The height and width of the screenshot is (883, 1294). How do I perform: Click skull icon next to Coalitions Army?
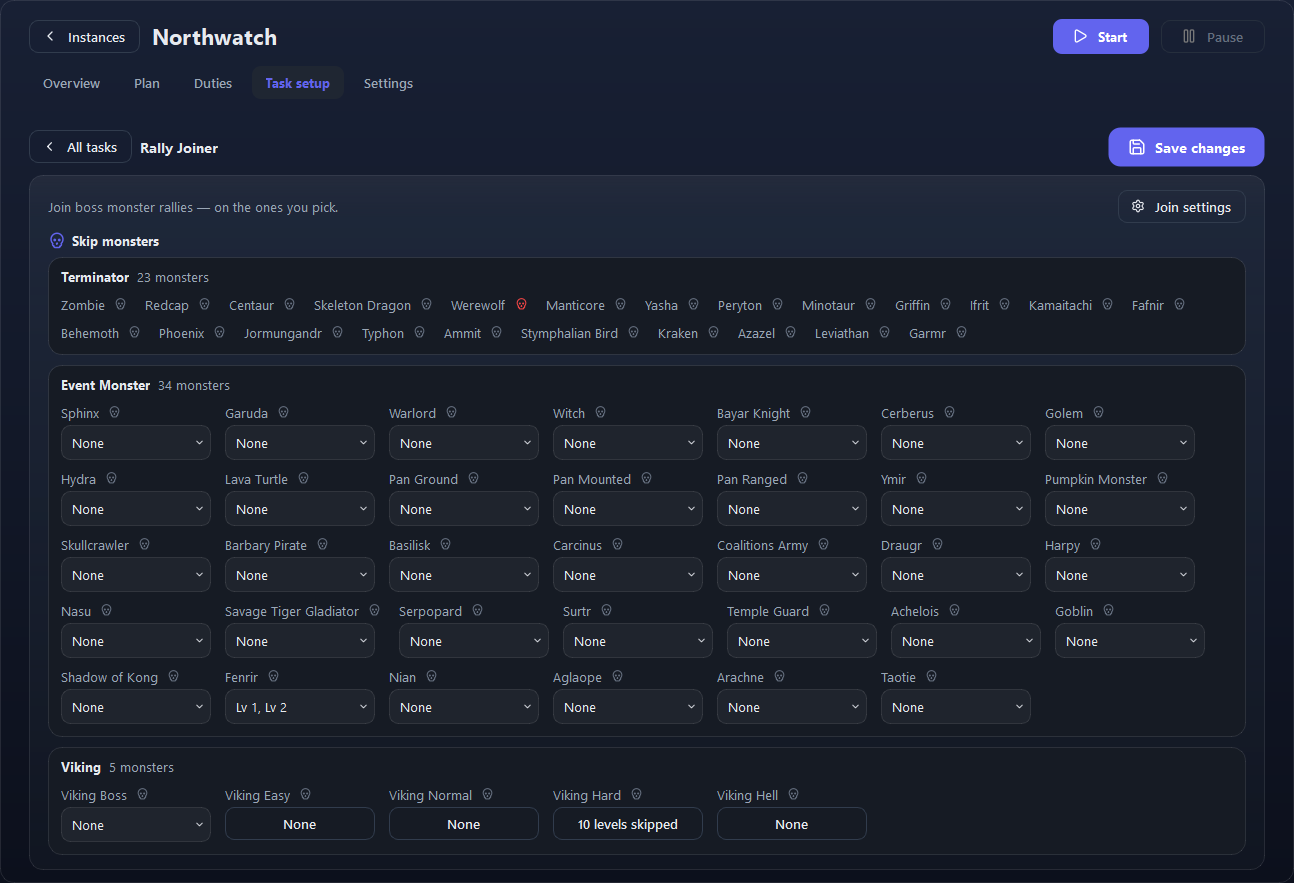point(823,545)
